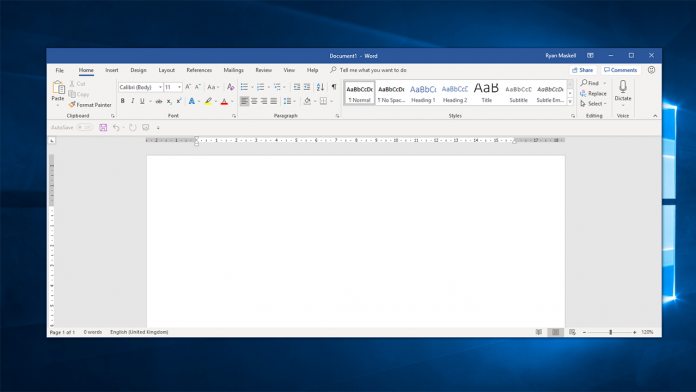Image resolution: width=696 pixels, height=392 pixels.
Task: Open the Shading paint bucket
Action: [307, 101]
